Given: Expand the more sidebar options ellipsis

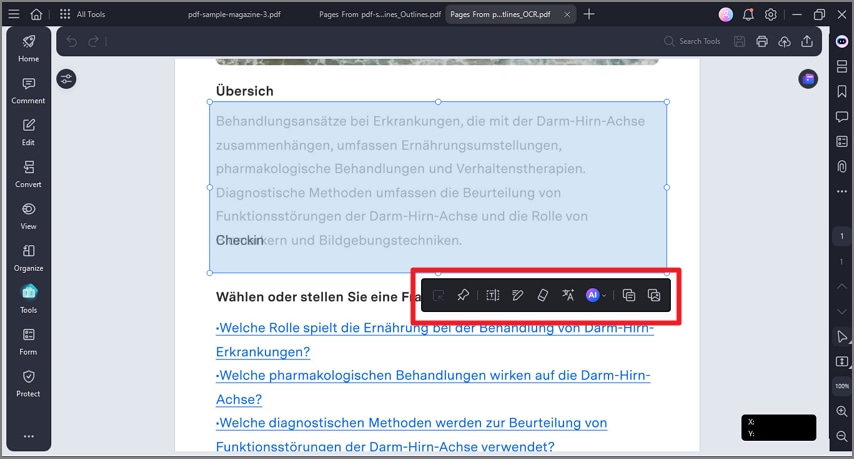Looking at the screenshot, I should tap(28, 436).
